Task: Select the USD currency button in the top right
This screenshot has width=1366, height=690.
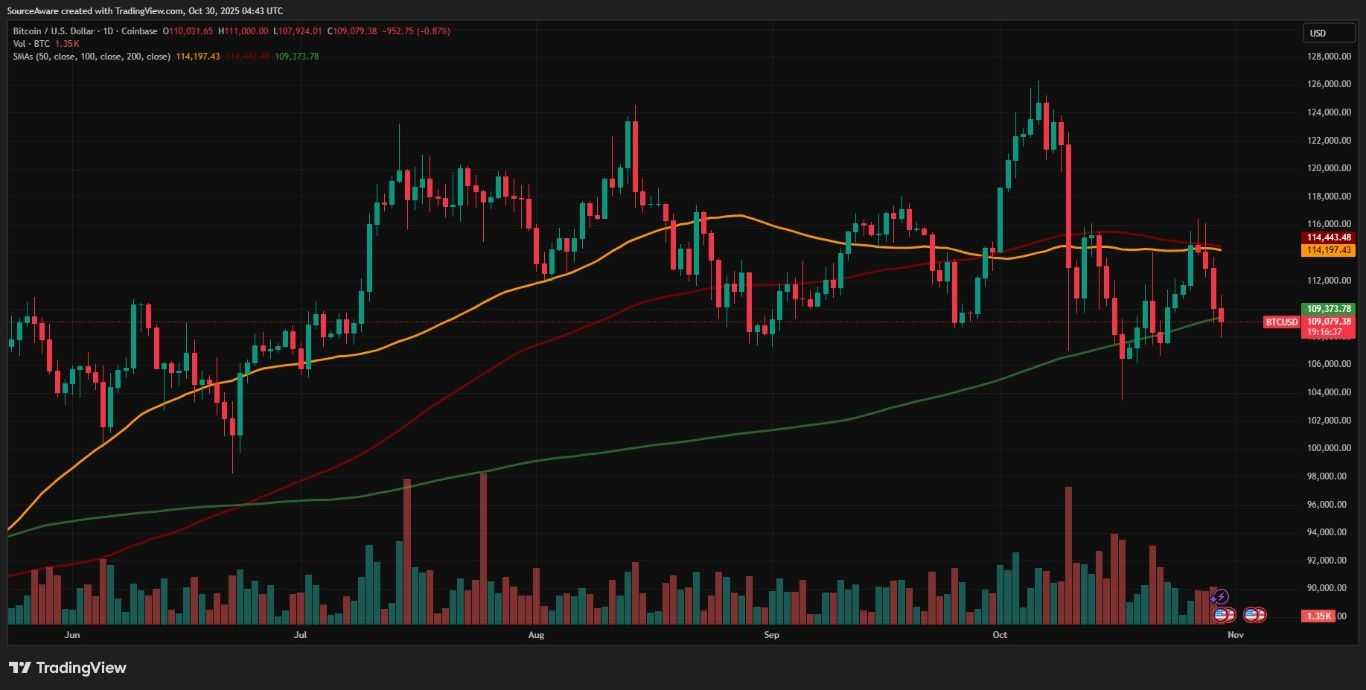Action: [x=1327, y=32]
